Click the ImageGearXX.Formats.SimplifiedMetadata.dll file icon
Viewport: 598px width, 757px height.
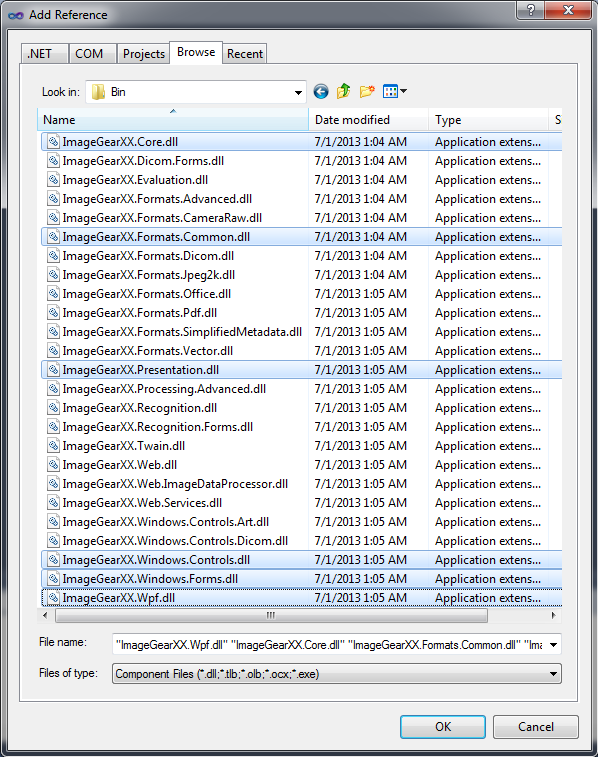pyautogui.click(x=54, y=332)
